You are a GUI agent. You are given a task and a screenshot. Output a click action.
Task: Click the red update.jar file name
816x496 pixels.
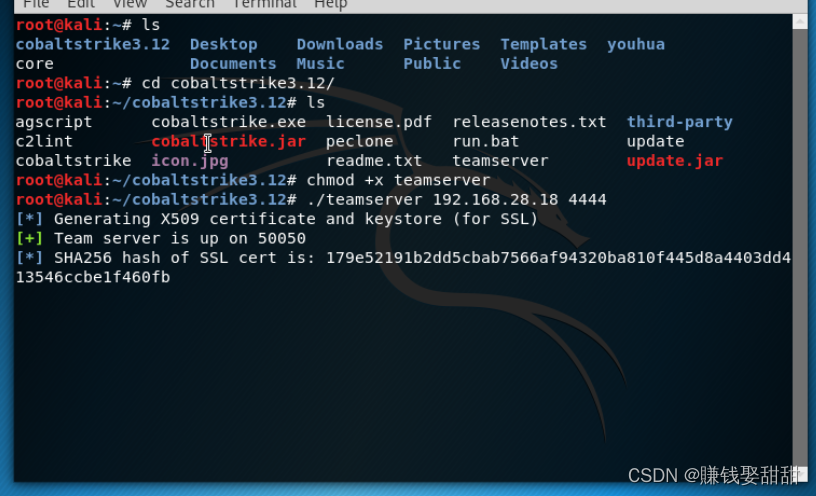pyautogui.click(x=674, y=160)
